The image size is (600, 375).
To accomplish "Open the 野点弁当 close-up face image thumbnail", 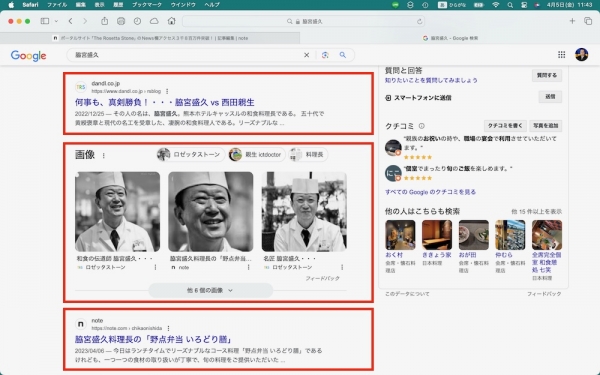I will (x=210, y=212).
